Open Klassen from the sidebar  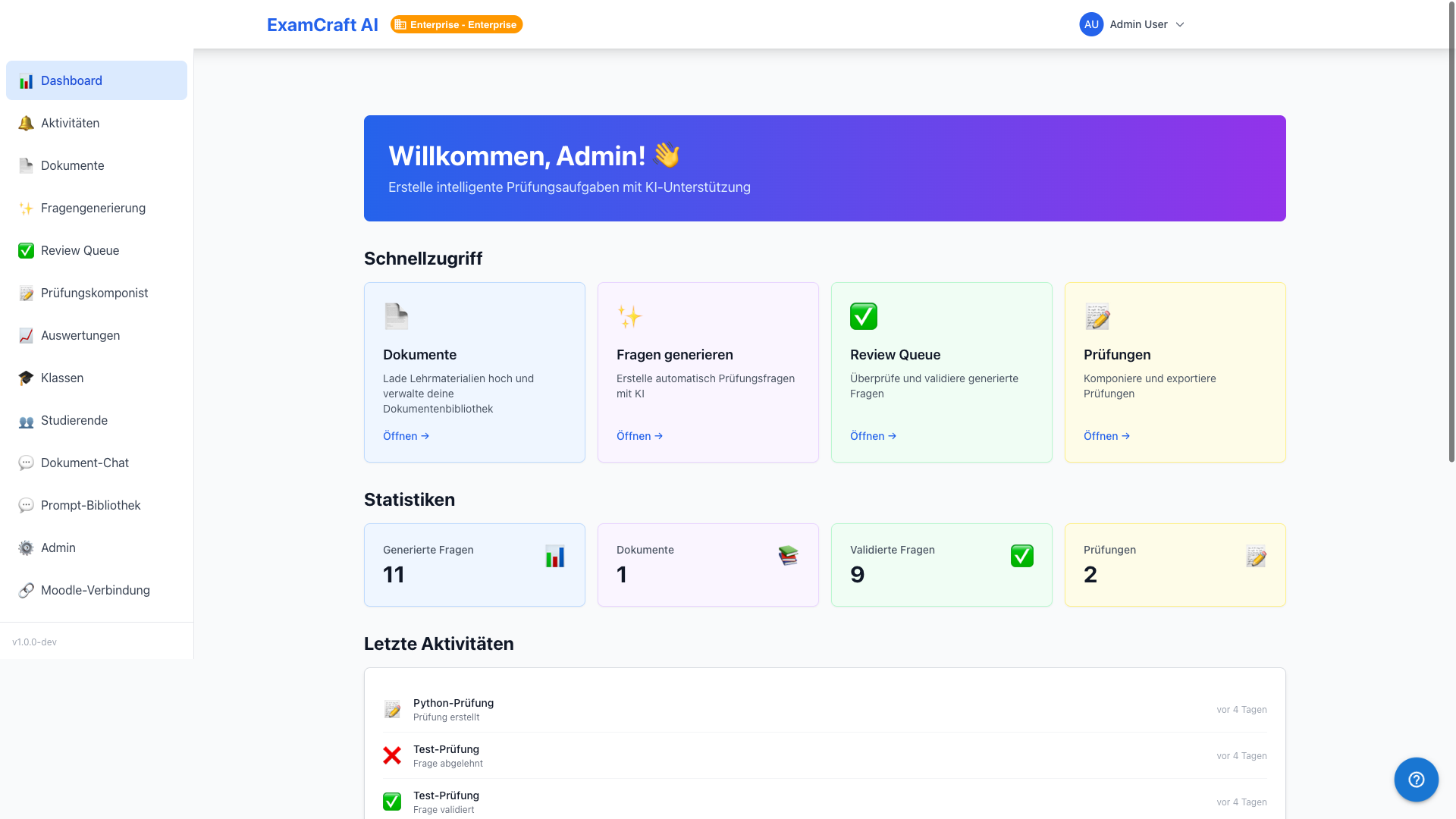(96, 378)
